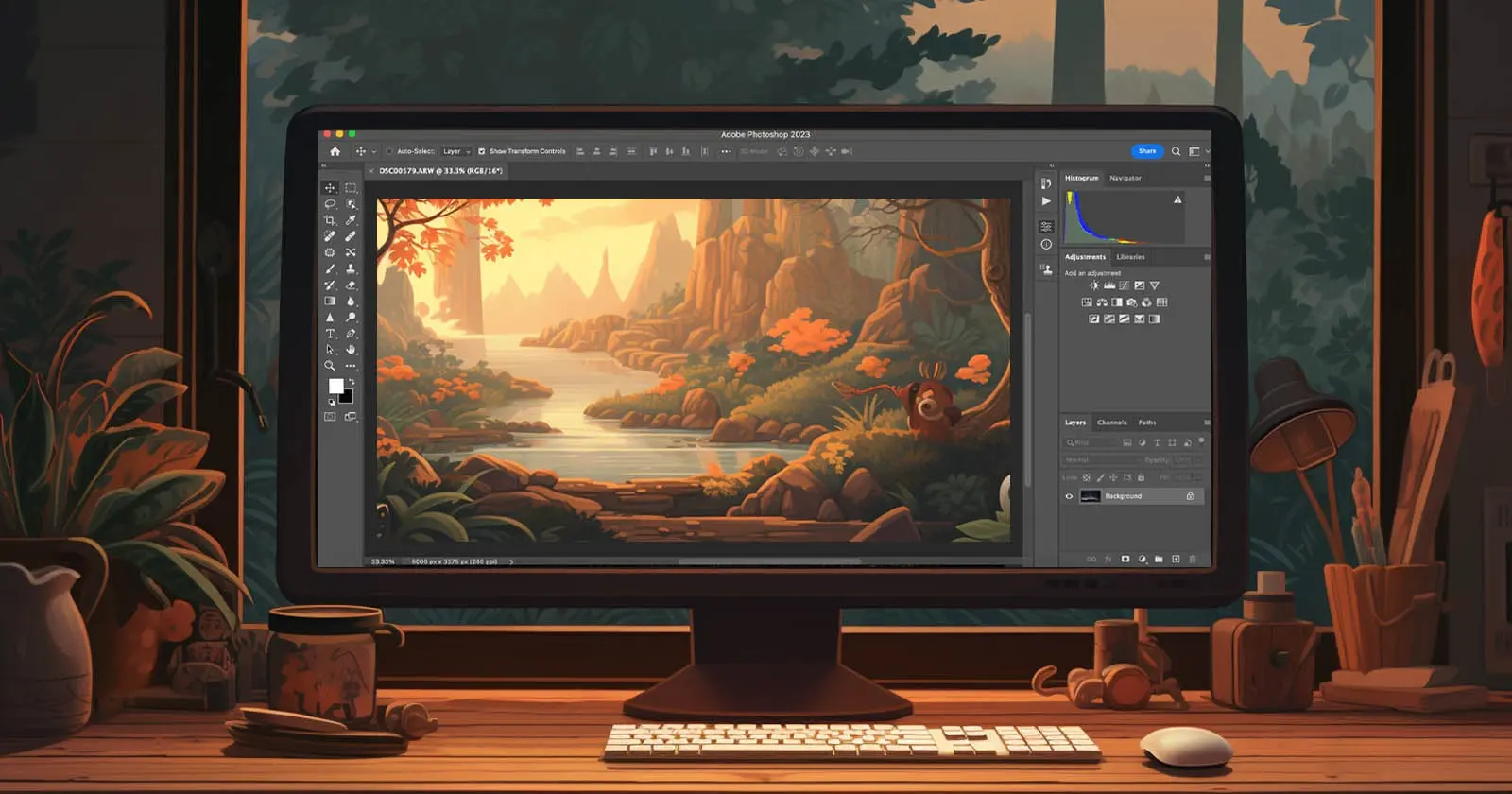The image size is (1512, 794).
Task: Open the workspace switcher dropdown
Action: click(1198, 151)
